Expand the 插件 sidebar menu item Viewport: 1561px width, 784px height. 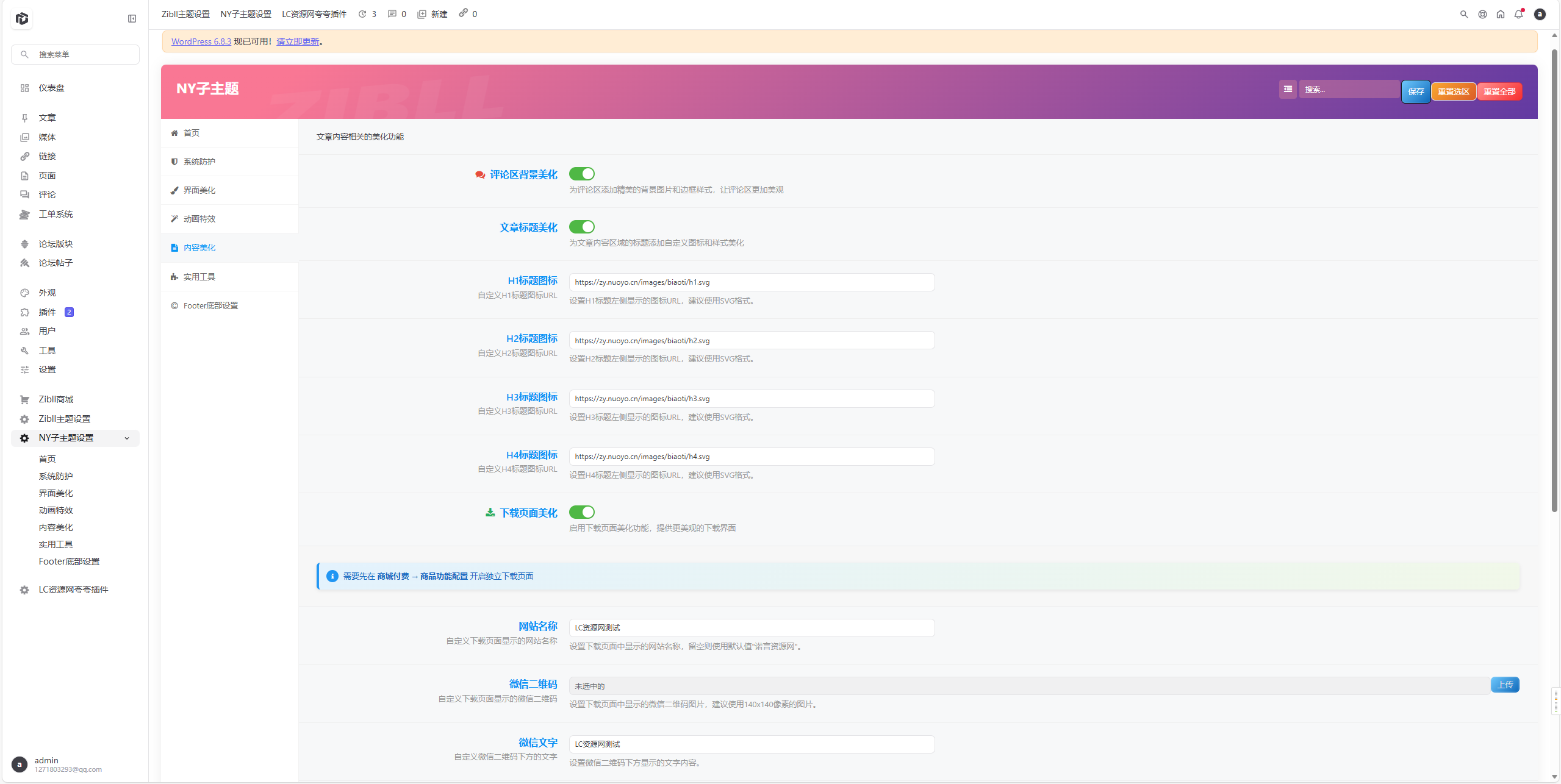47,312
